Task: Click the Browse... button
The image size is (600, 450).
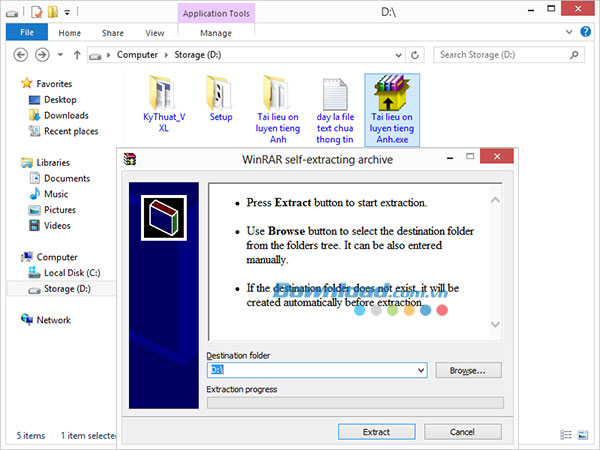Action: tap(467, 370)
